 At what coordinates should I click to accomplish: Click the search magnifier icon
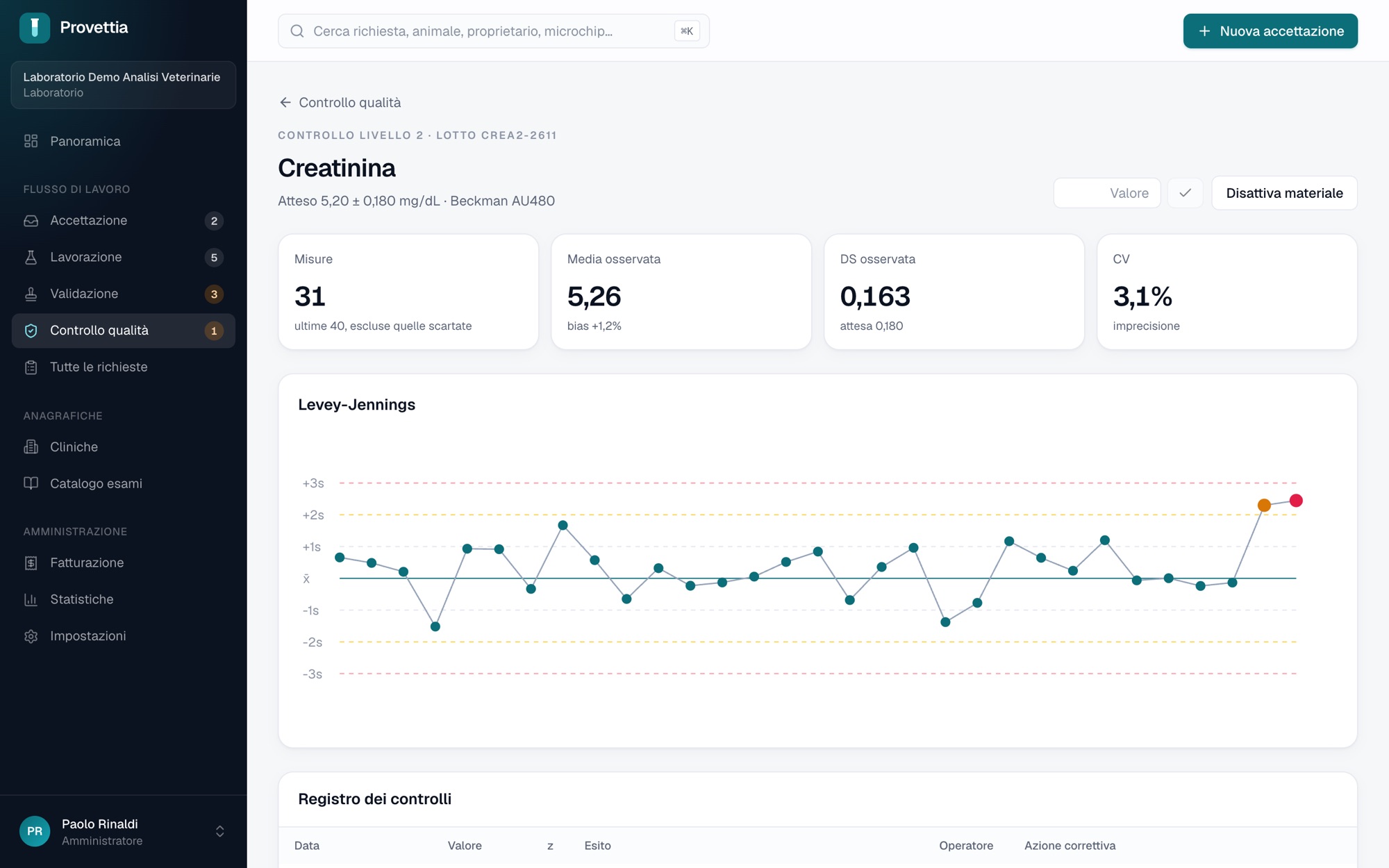pos(297,31)
